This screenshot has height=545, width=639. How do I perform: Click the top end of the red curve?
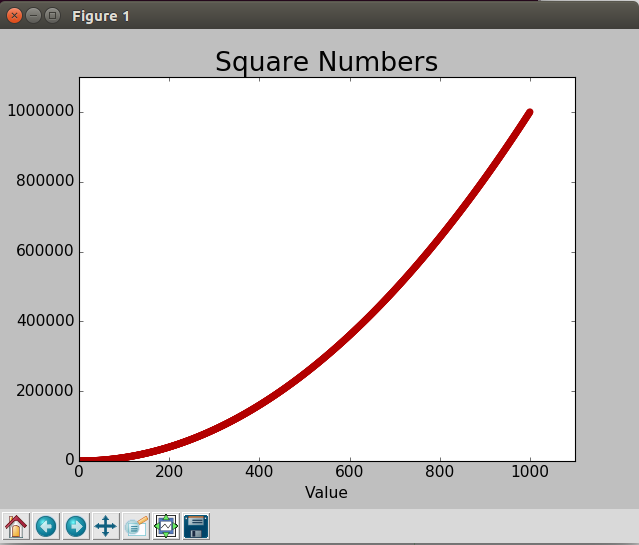[x=529, y=113]
